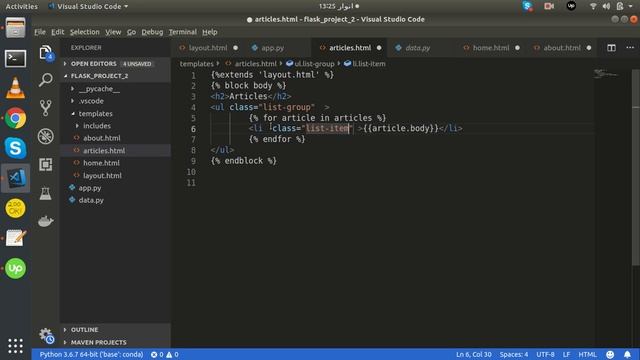
Task: Open the Explorer view in activity bar
Action: 46,53
